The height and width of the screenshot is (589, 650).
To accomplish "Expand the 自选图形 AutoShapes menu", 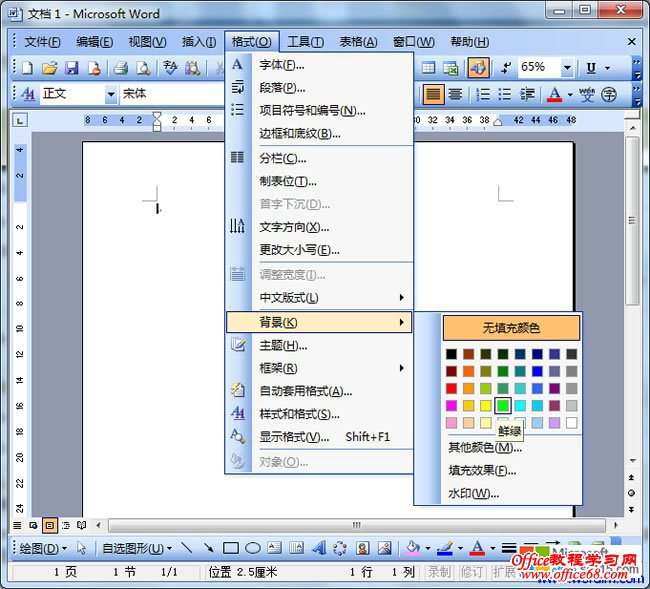I will [136, 548].
